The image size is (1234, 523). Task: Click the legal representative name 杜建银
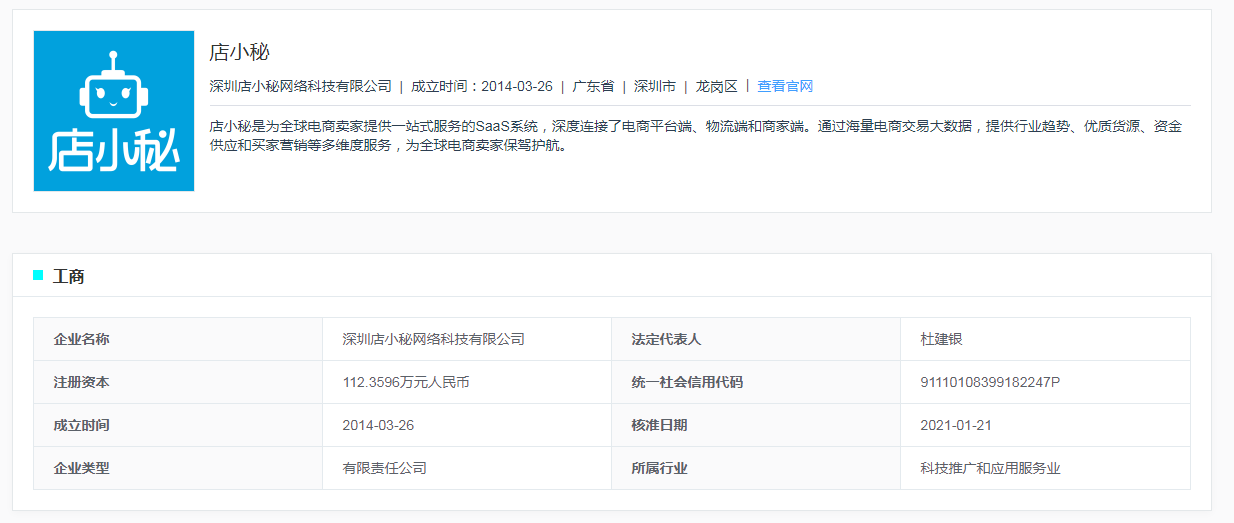941,339
